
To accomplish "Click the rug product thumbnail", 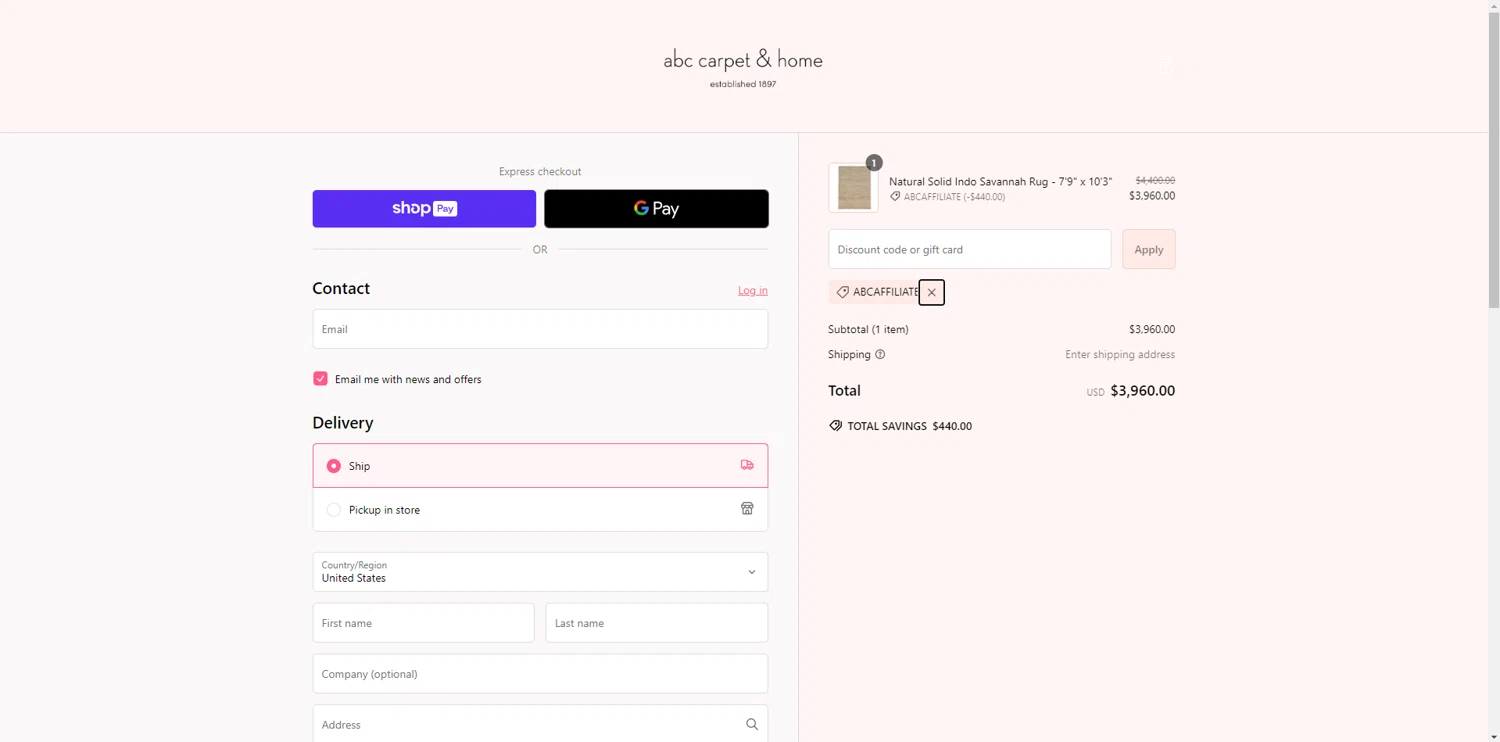I will tap(853, 187).
